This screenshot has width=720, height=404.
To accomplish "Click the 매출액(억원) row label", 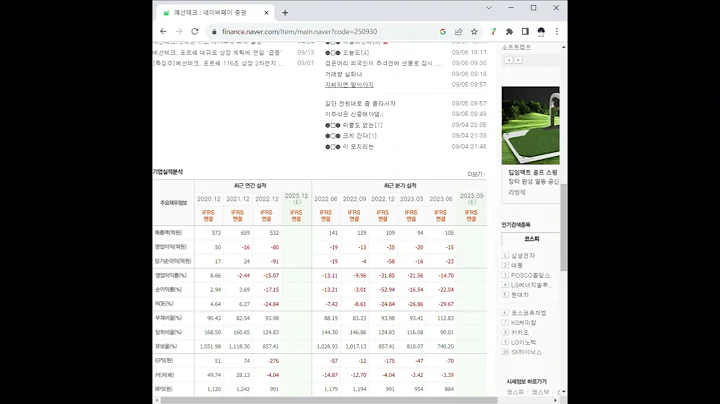I will tap(168, 233).
